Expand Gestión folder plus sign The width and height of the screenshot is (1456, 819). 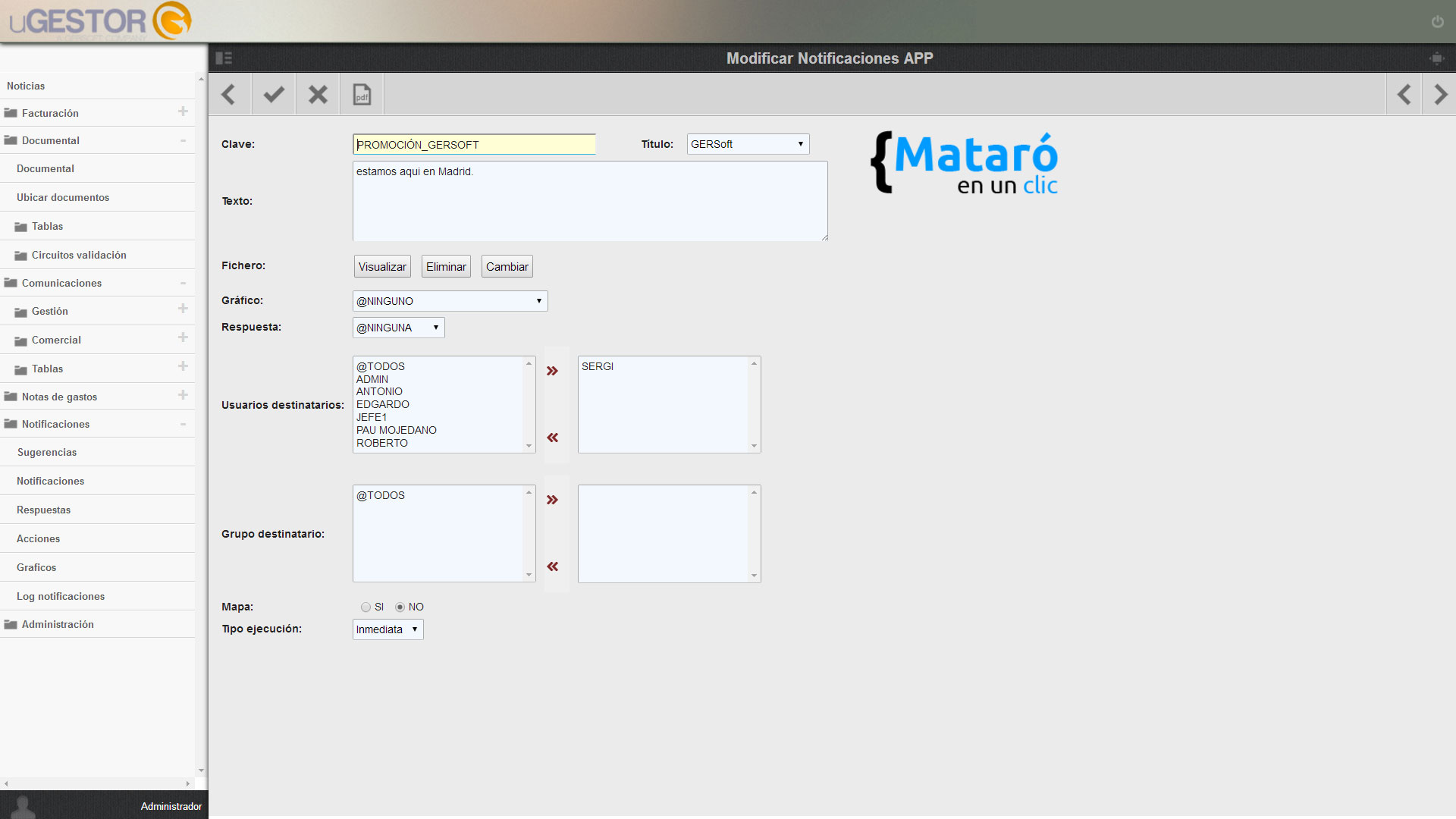[183, 309]
